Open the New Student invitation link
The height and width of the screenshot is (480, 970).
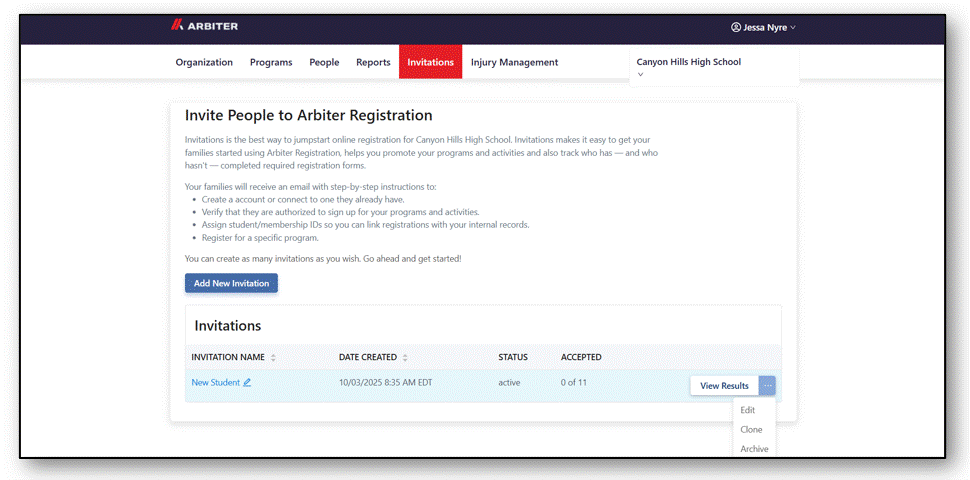coord(215,382)
